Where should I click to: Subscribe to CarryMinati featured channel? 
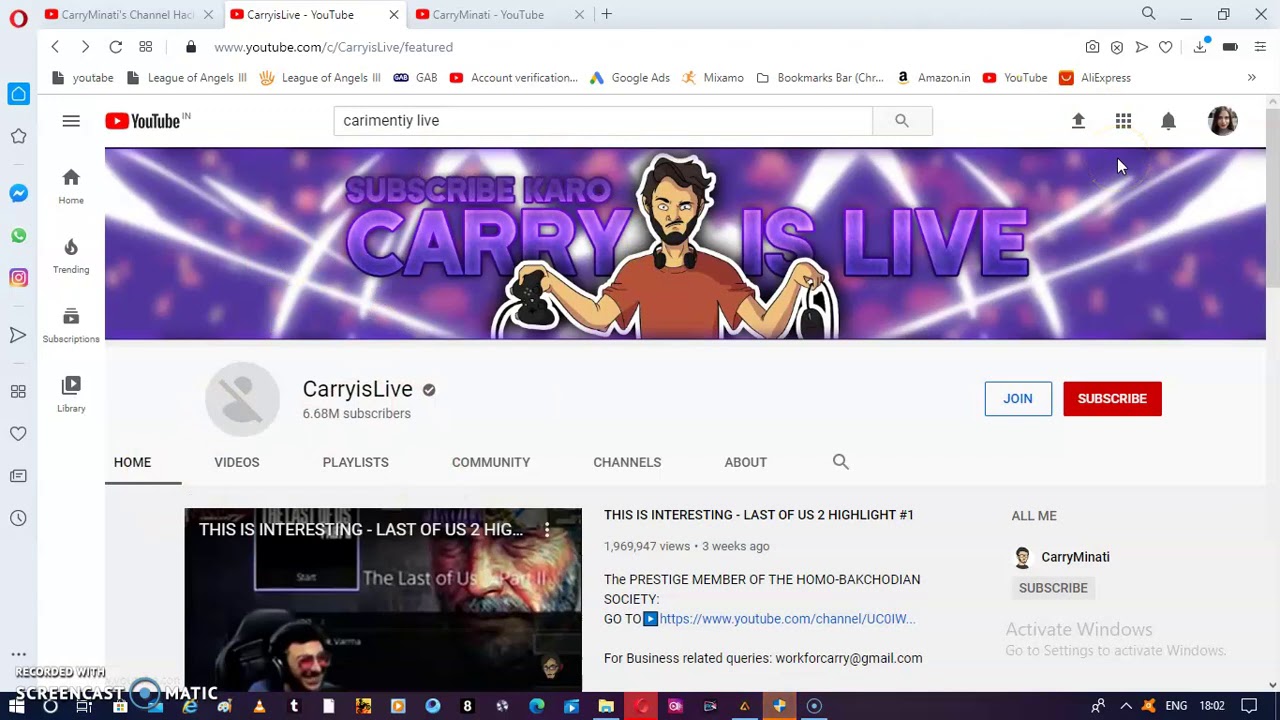coord(1053,588)
